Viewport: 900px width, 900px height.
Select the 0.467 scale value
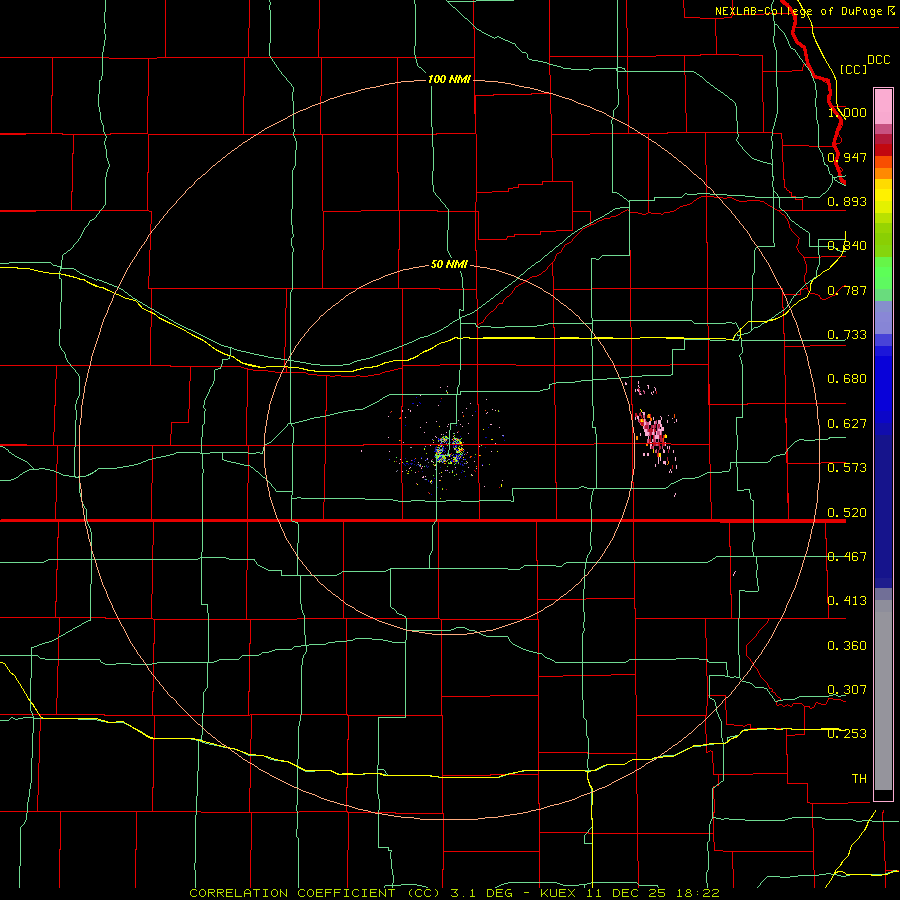click(x=847, y=557)
